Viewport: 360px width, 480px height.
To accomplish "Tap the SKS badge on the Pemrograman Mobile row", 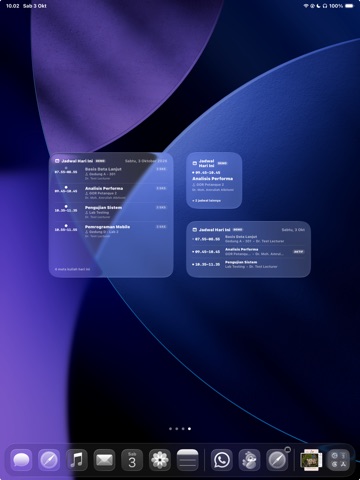I will coord(161,227).
